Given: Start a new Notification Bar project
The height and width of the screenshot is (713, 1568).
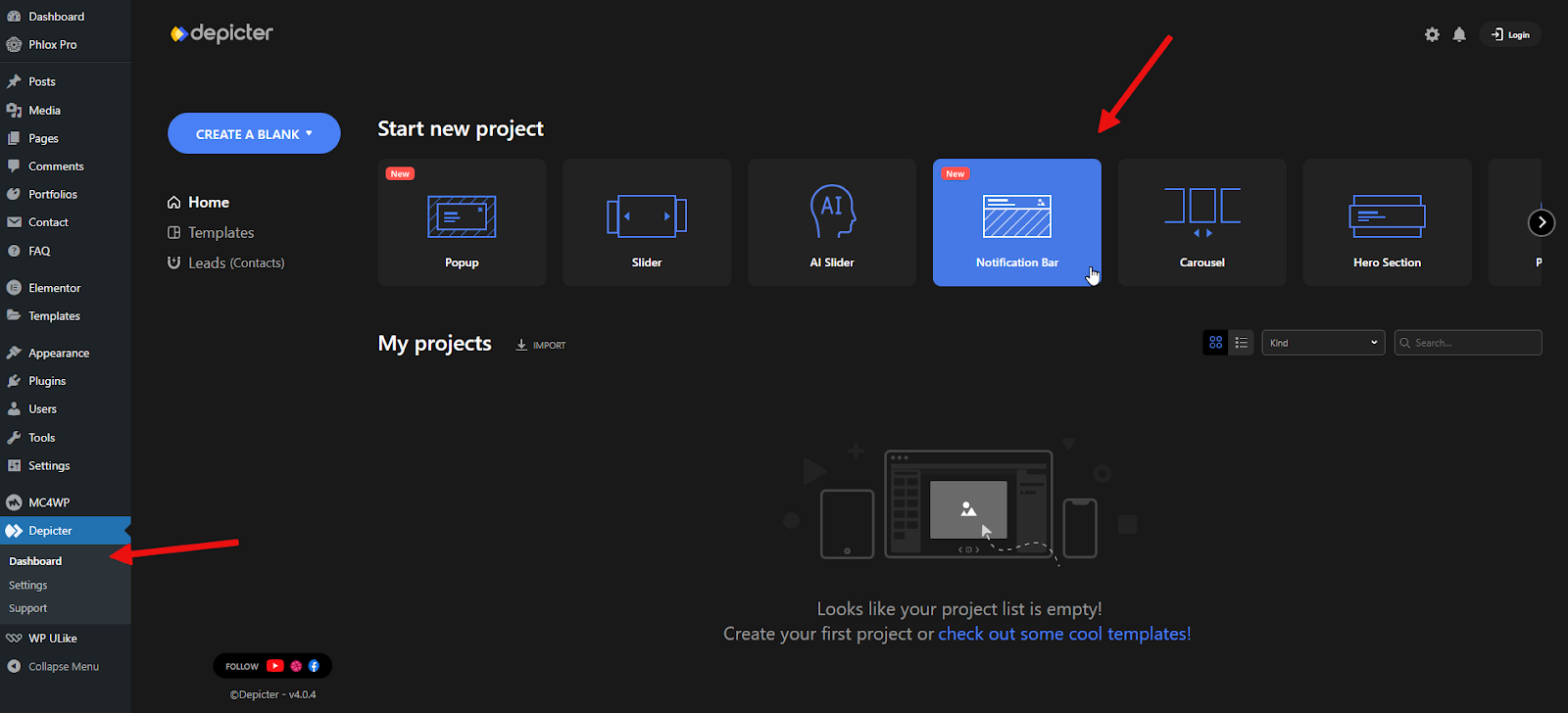Looking at the screenshot, I should tap(1017, 222).
